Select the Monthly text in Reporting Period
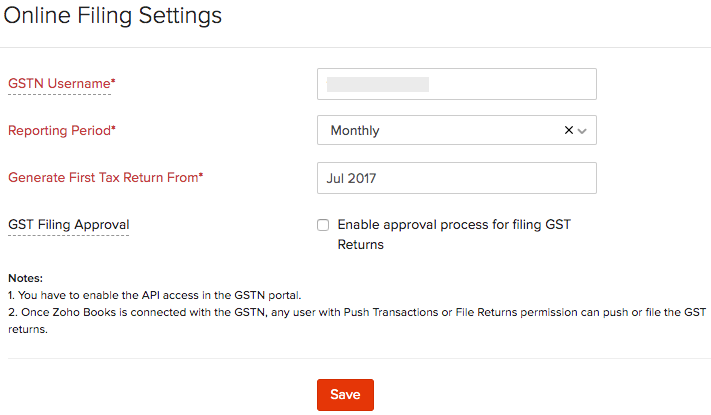This screenshot has height=415, width=711. (355, 130)
